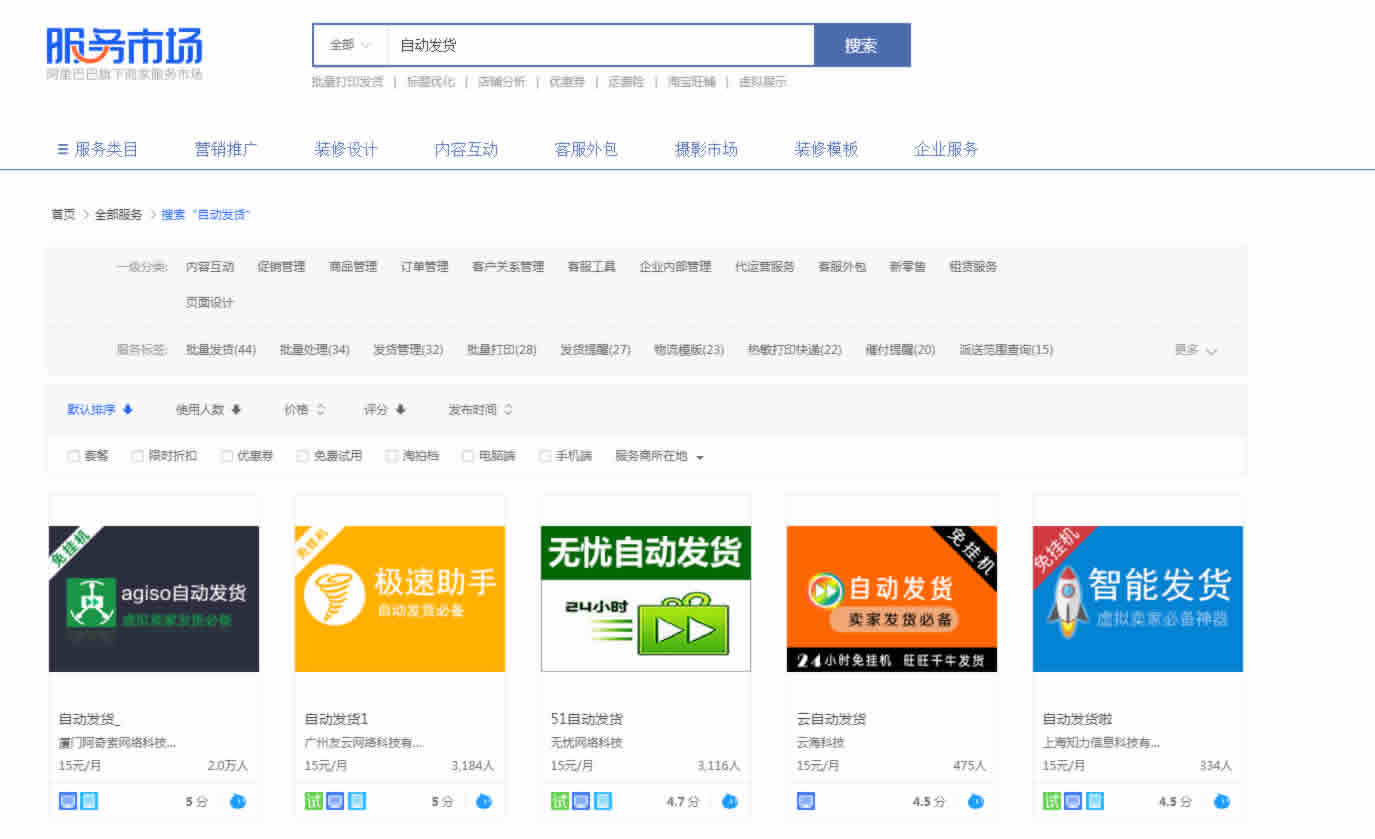Click the 搜索 search button
Screen dimensions: 1375x839
pos(862,45)
